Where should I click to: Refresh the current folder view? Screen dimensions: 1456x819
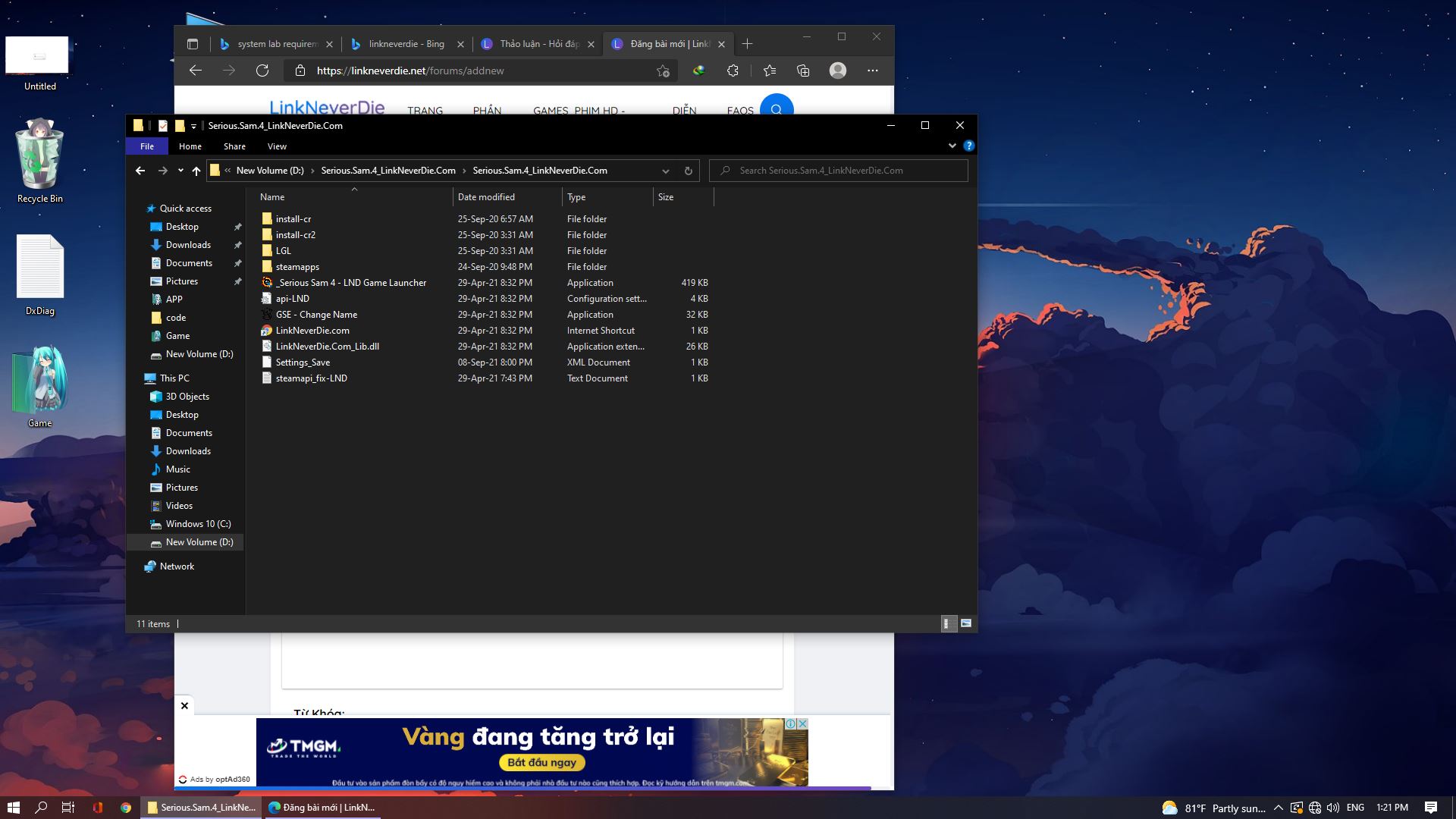coord(688,171)
